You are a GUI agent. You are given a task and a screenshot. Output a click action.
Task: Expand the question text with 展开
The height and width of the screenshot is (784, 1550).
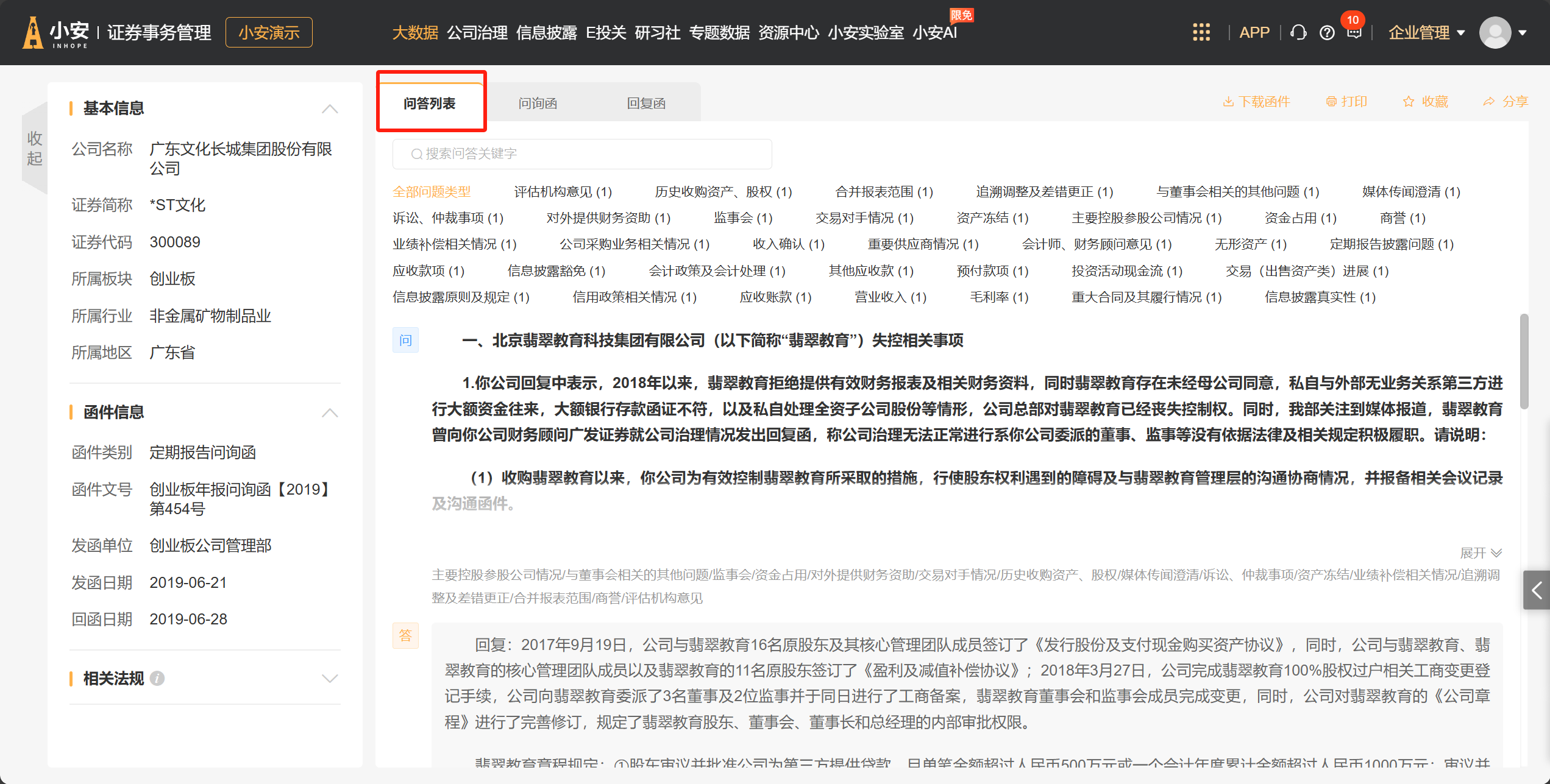pos(1481,553)
